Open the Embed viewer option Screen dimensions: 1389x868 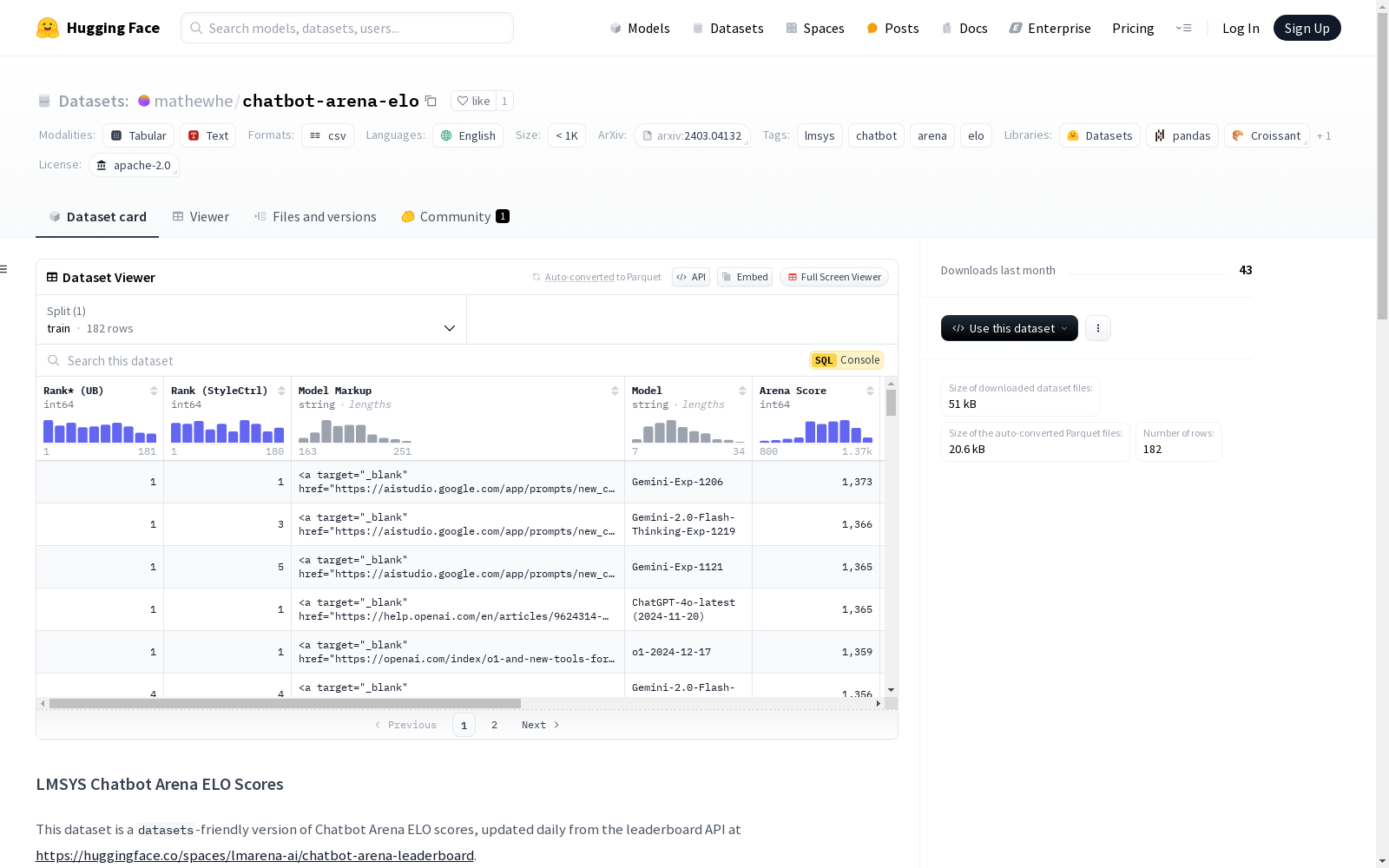pos(745,277)
